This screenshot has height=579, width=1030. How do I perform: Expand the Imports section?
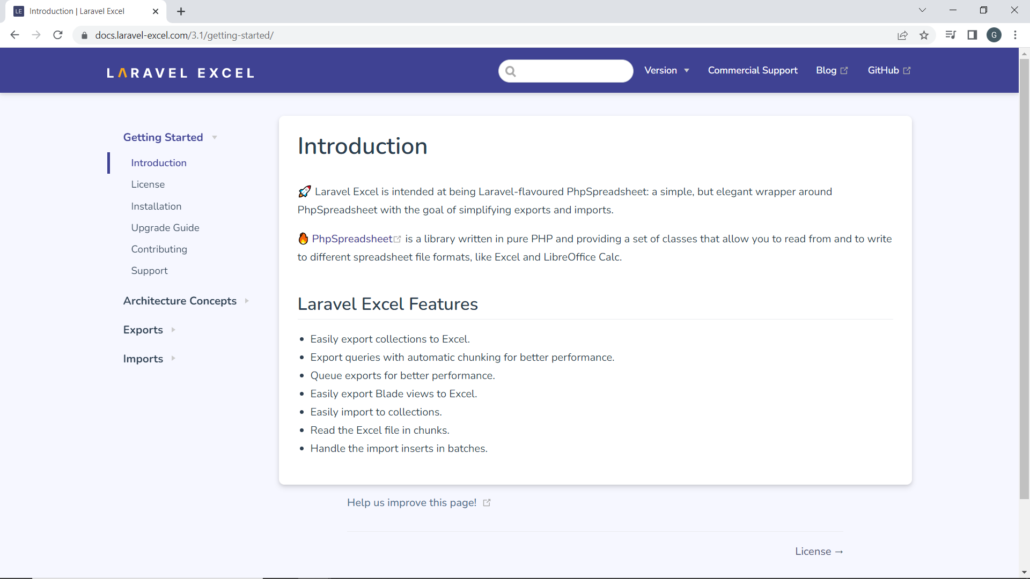149,359
